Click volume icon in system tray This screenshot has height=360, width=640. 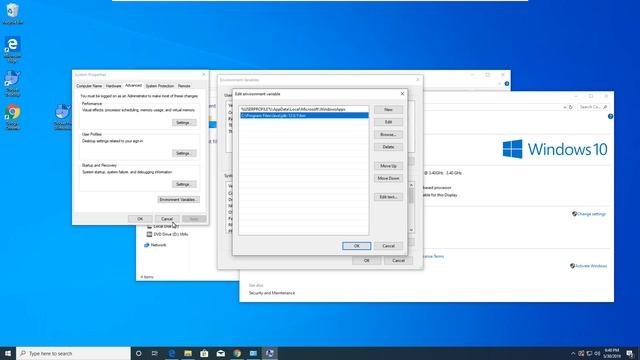(597, 353)
